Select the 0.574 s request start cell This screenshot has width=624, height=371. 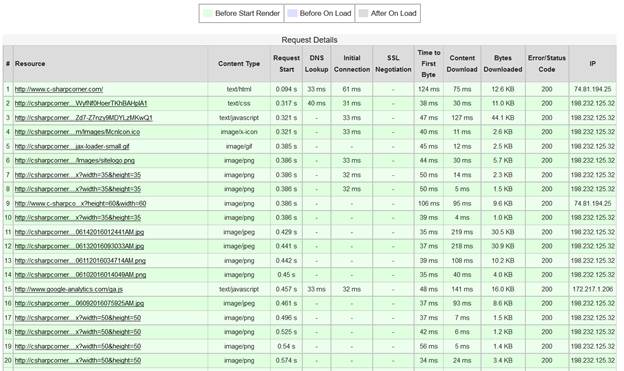point(287,361)
